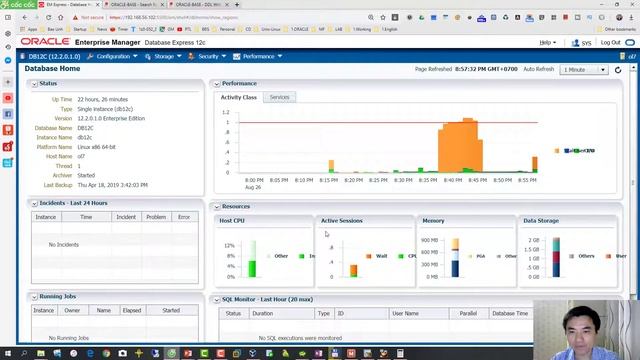Sort Running Jobs by Elapsed column
640x360 pixels.
tap(132, 311)
